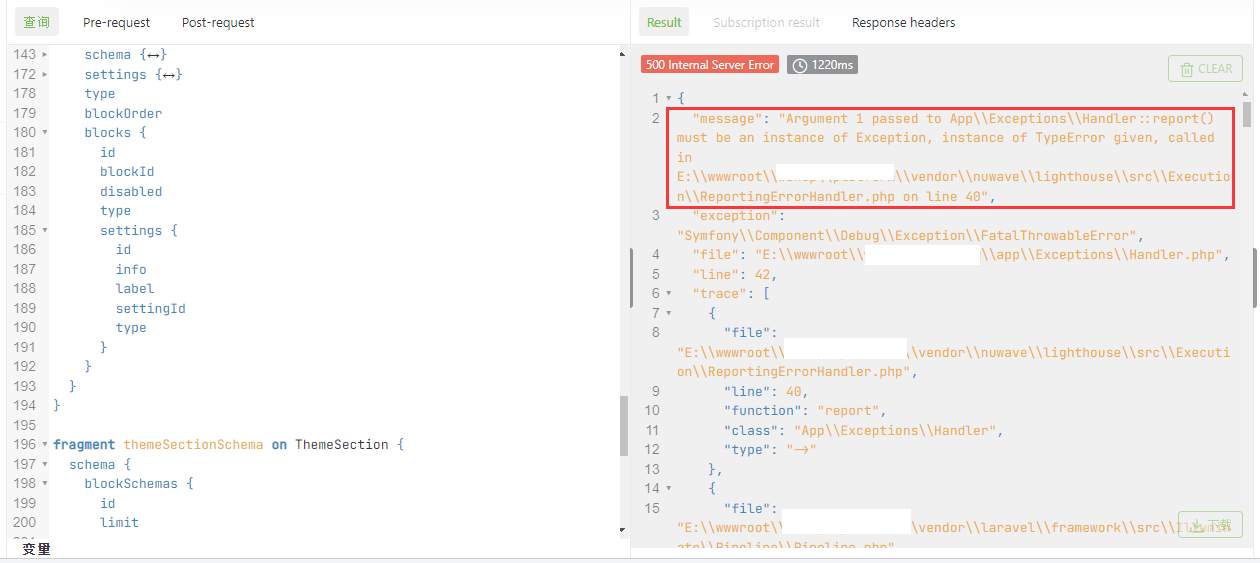Image resolution: width=1260 pixels, height=563 pixels.
Task: Download the response with the 下载 button
Action: pyautogui.click(x=1209, y=525)
